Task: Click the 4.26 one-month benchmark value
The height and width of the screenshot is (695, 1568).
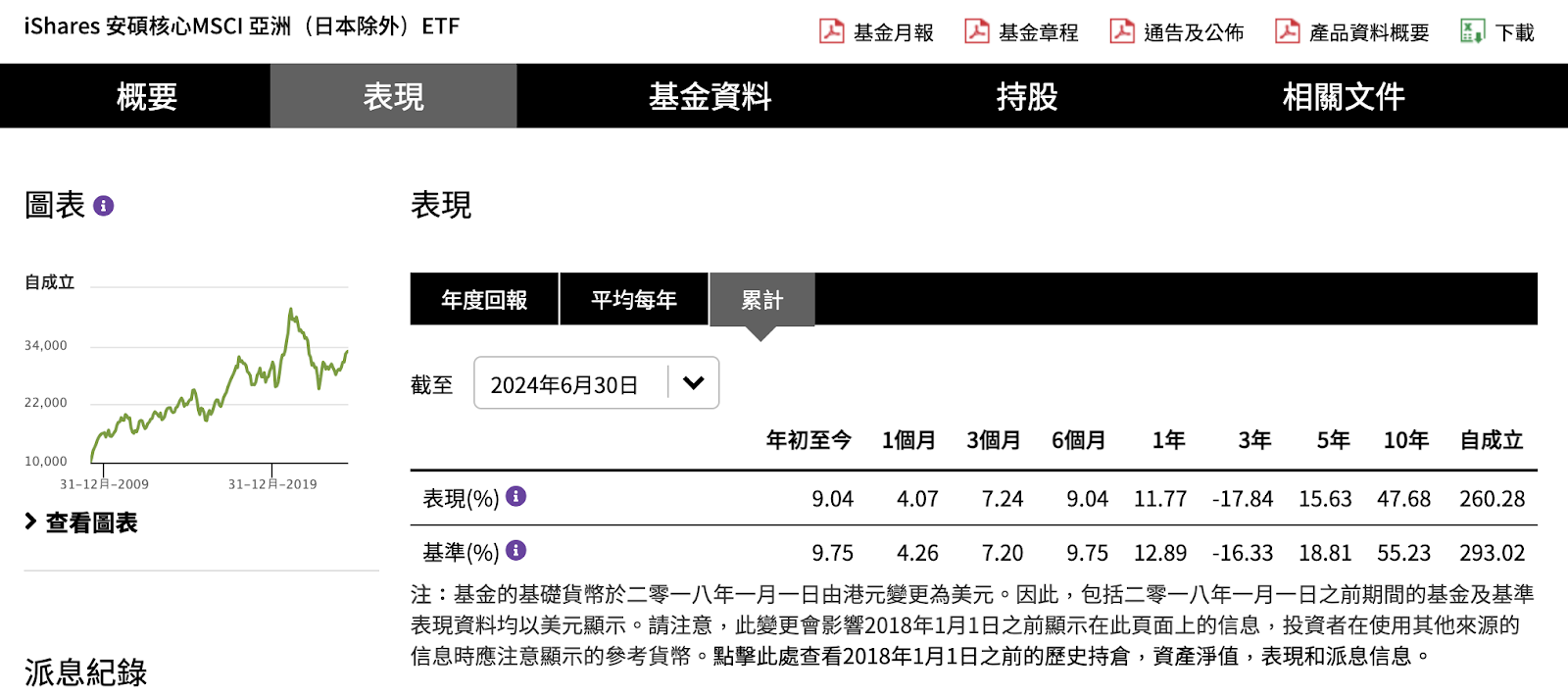Action: point(917,553)
